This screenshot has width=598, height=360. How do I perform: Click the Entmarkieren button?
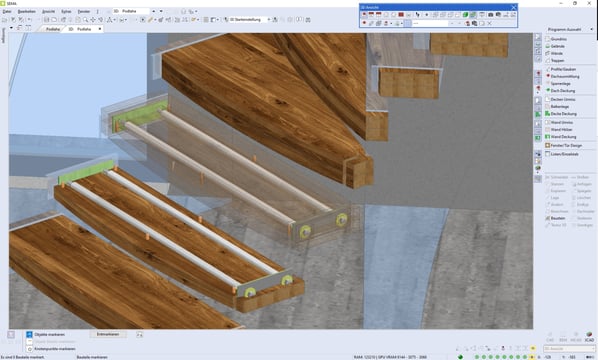pyautogui.click(x=108, y=334)
